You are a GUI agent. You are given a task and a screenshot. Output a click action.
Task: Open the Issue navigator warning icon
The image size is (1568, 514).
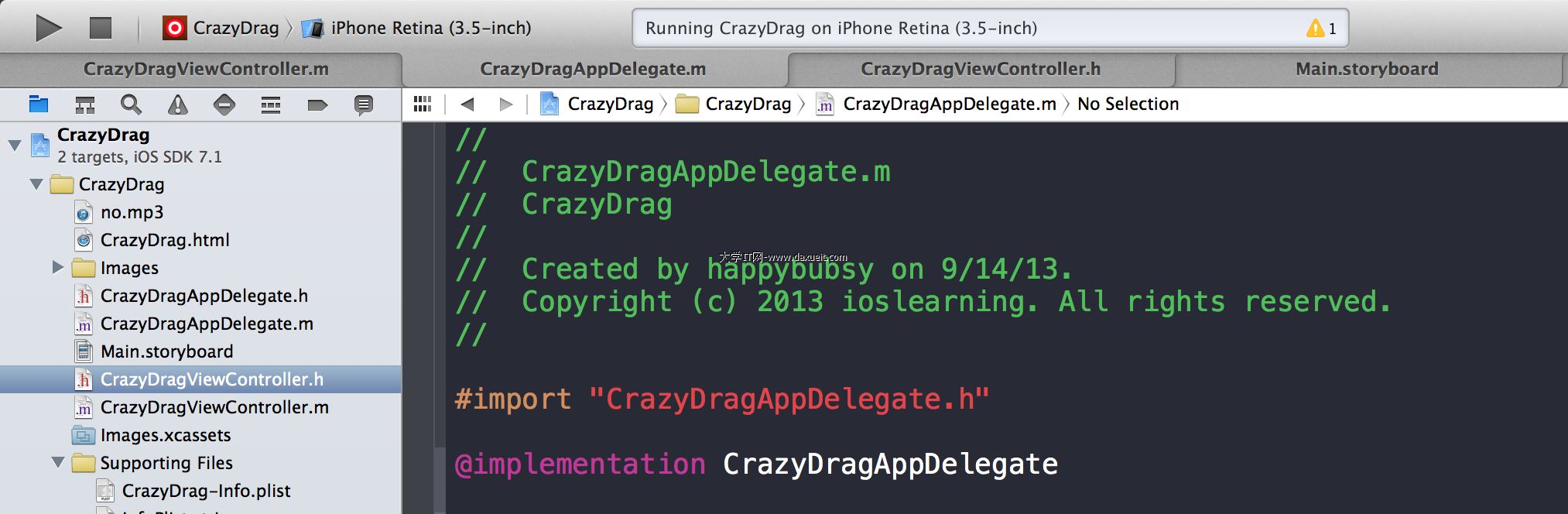[x=178, y=105]
